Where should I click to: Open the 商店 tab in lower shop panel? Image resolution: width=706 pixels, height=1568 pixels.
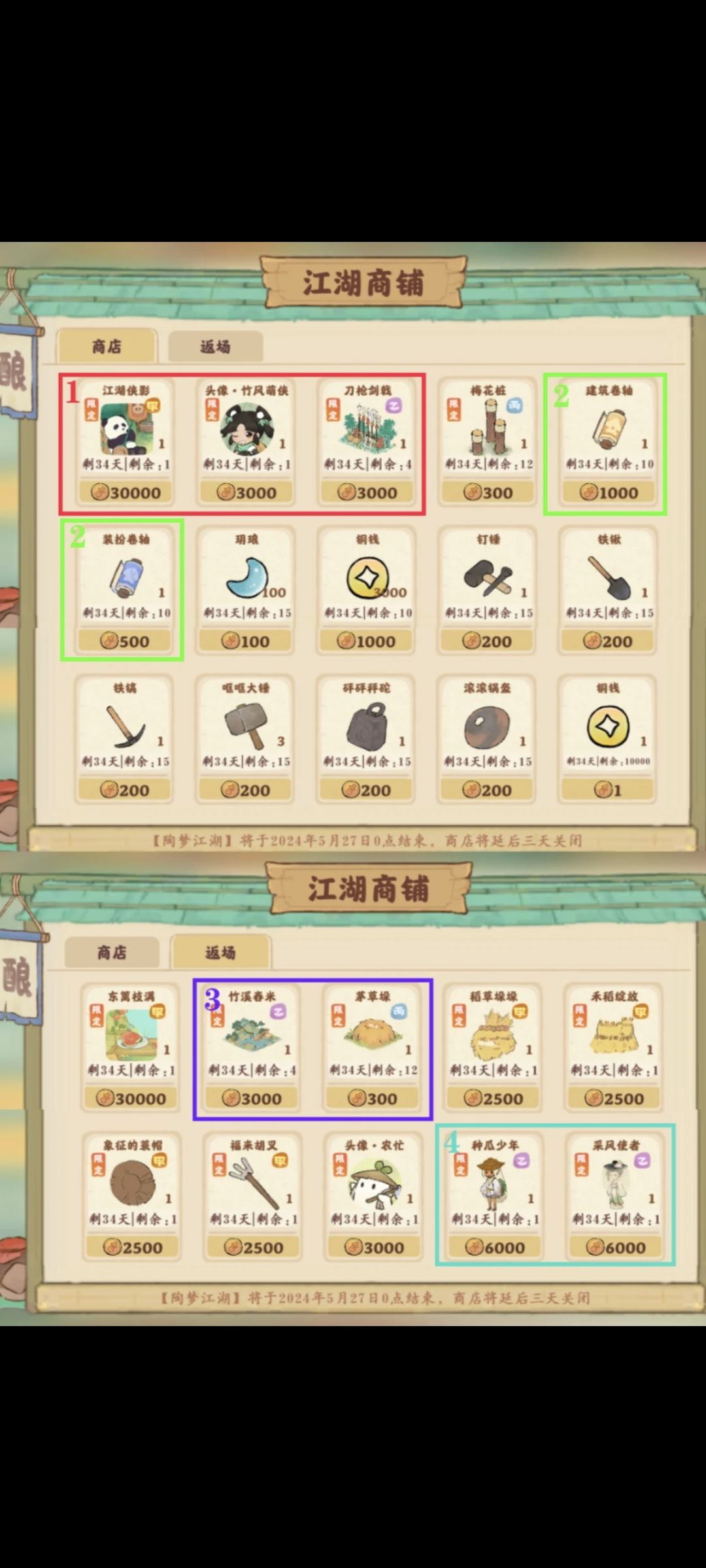click(x=112, y=952)
